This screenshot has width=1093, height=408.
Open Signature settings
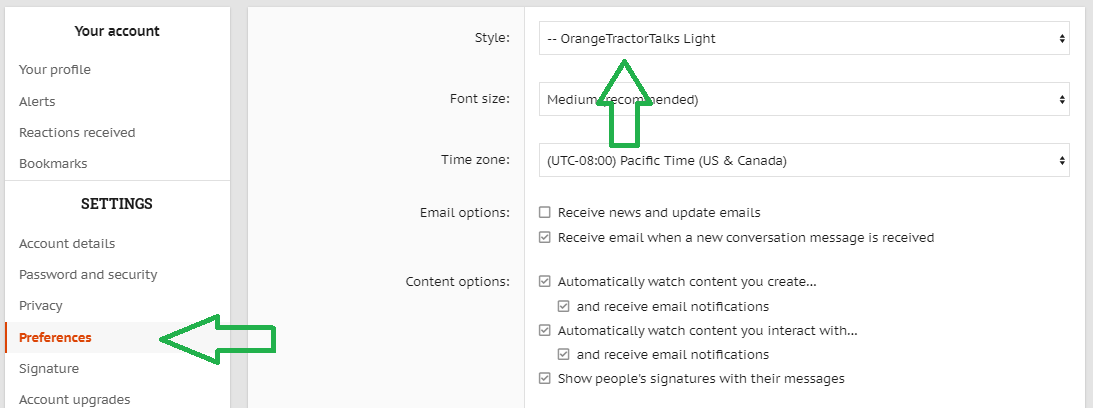tap(49, 368)
